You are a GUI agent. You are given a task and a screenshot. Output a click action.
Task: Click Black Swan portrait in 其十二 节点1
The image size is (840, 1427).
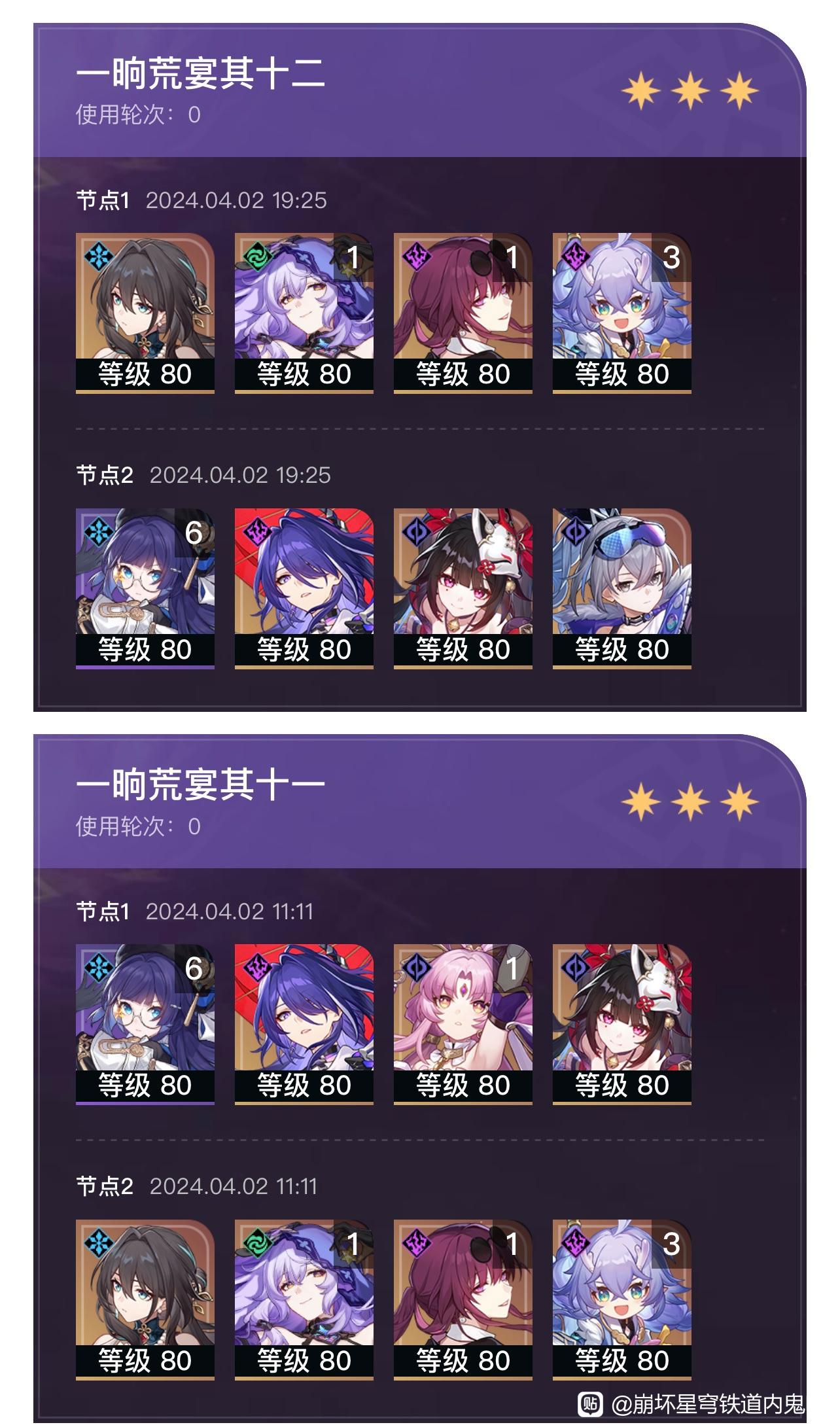coord(304,313)
